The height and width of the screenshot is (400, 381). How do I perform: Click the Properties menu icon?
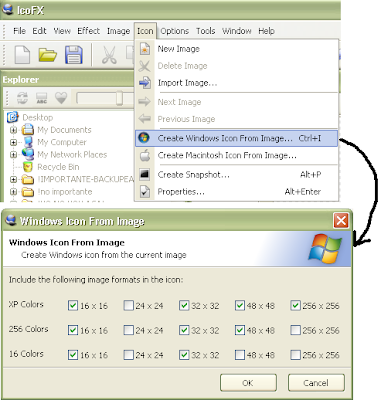pyautogui.click(x=145, y=192)
